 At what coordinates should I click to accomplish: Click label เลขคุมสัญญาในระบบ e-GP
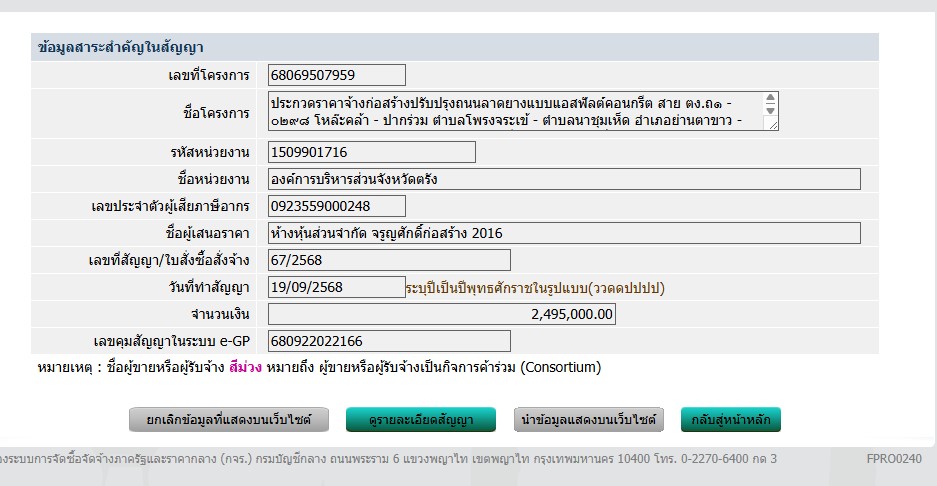(x=172, y=342)
